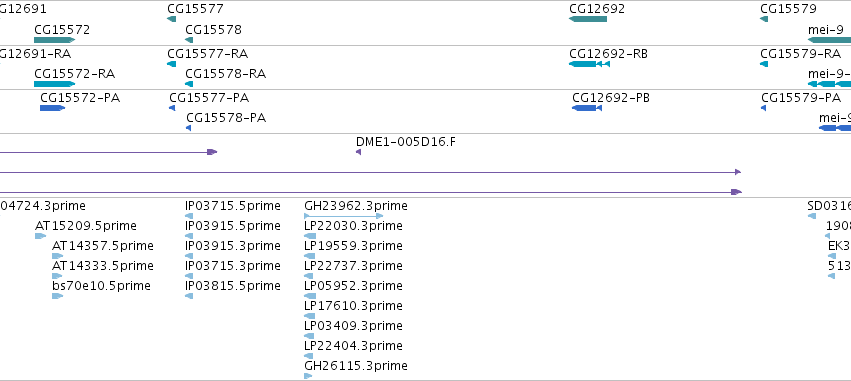Open the CG15578-RA transcript label
This screenshot has width=851, height=381.
click(x=226, y=74)
